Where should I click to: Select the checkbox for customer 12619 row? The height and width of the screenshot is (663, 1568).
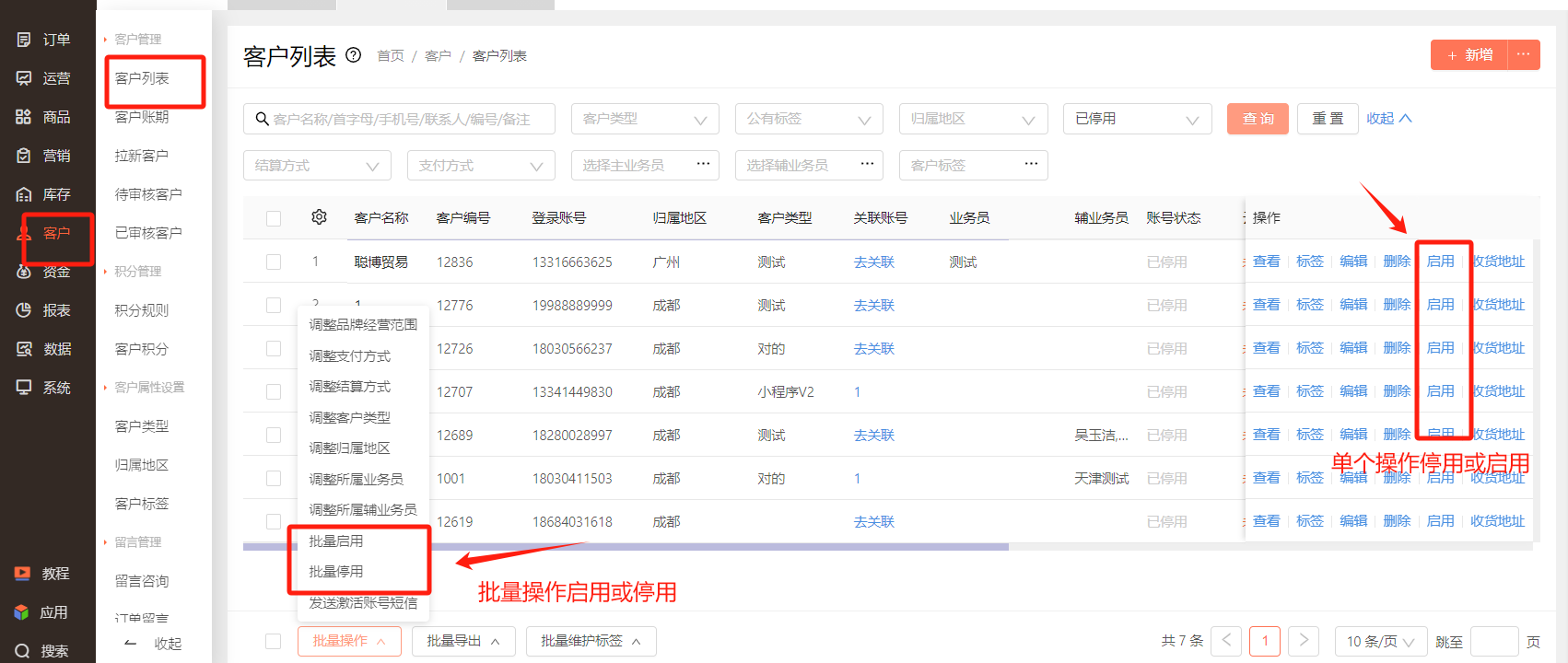click(x=274, y=521)
